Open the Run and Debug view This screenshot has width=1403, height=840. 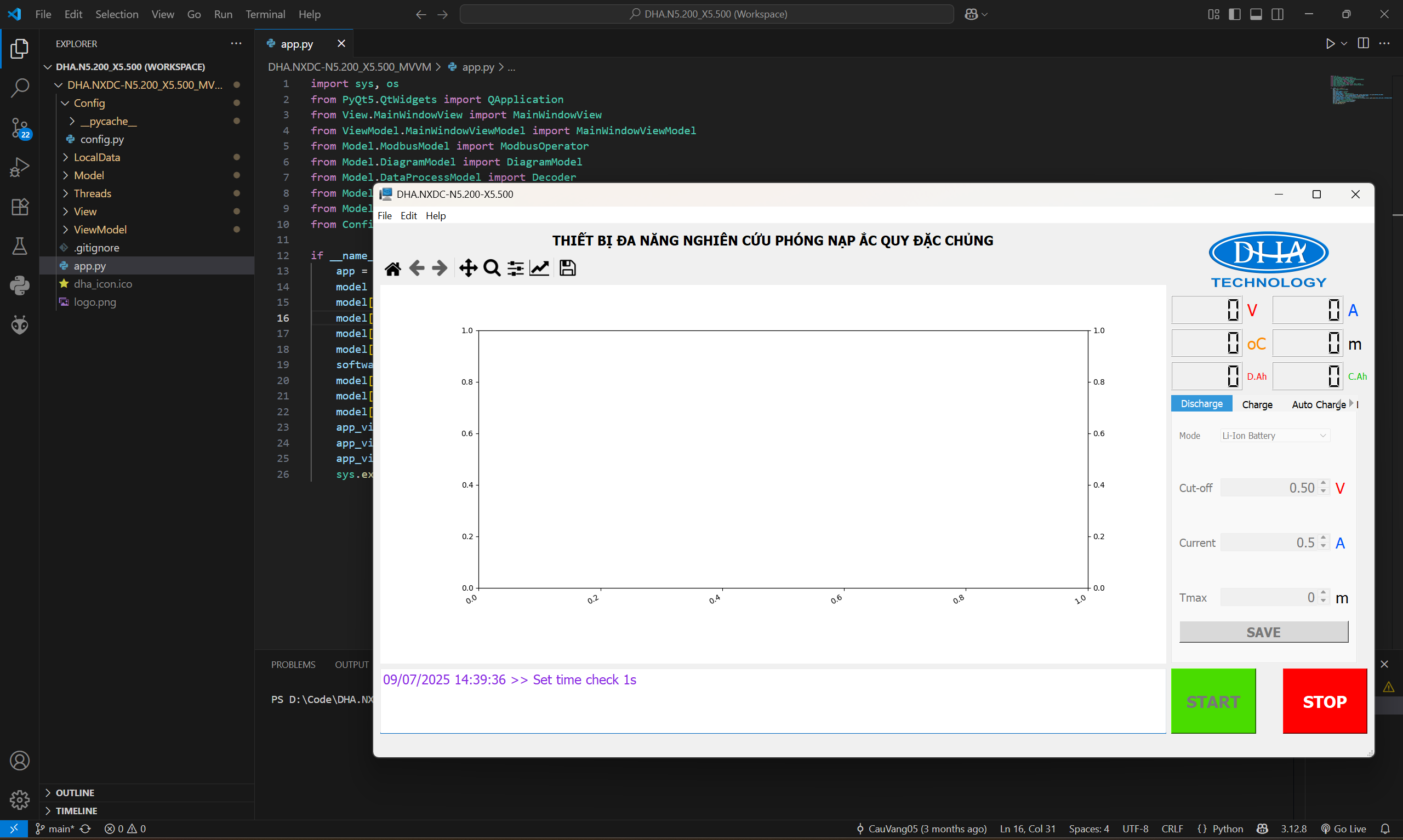[x=20, y=168]
